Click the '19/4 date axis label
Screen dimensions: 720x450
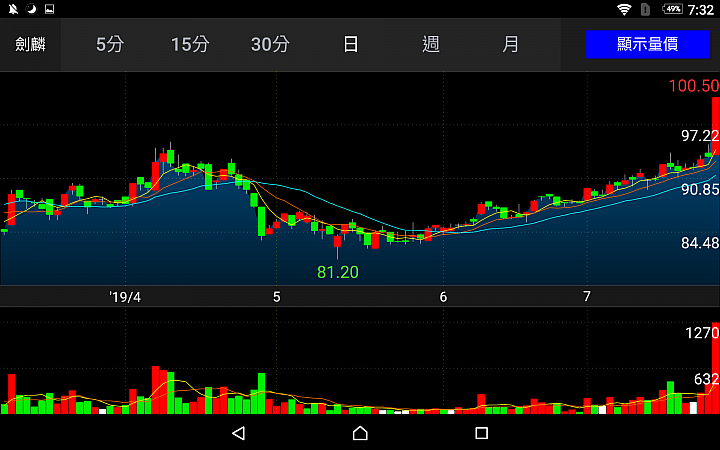click(x=125, y=297)
